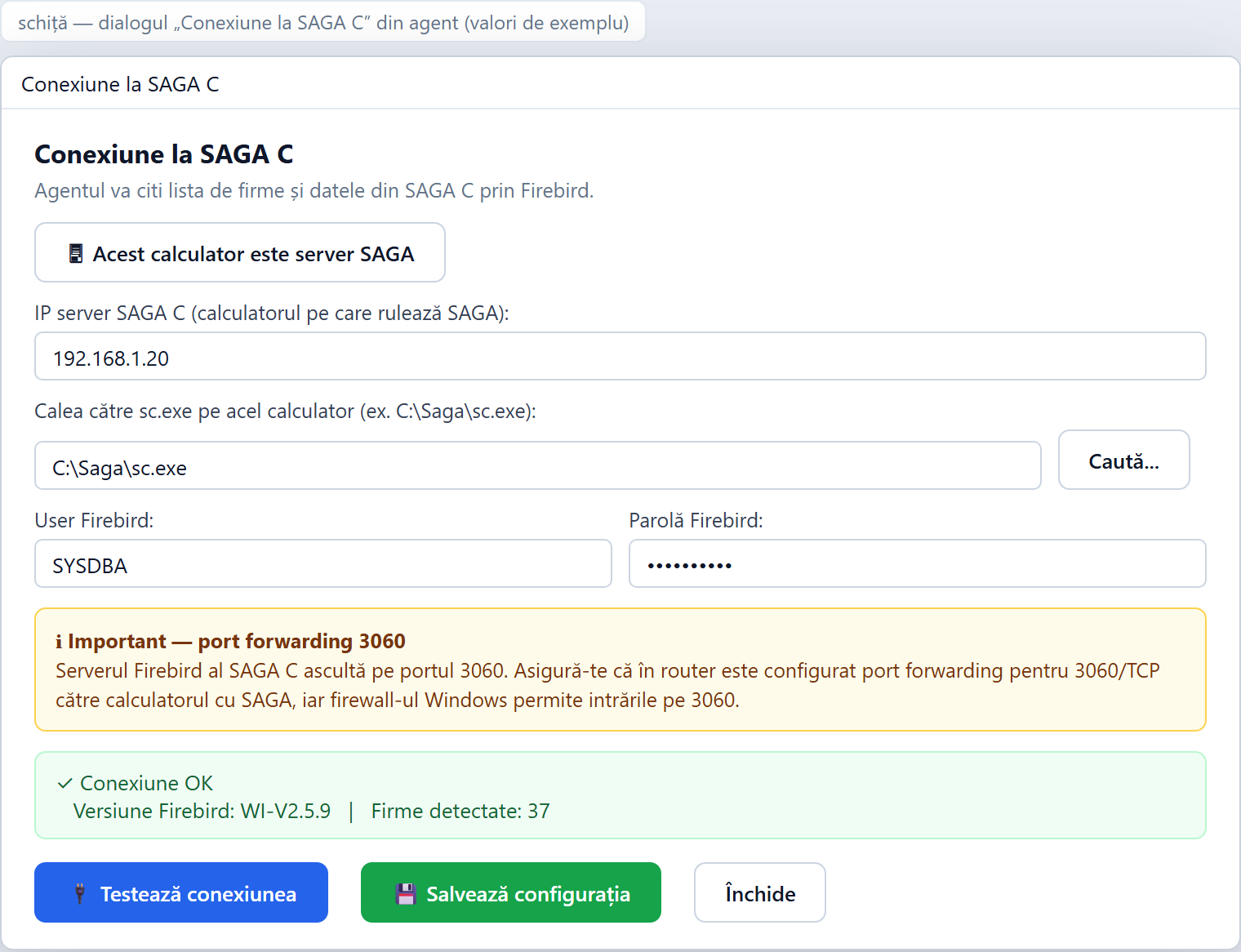
Task: Select the 'Conexiune OK' status text
Action: point(146,783)
